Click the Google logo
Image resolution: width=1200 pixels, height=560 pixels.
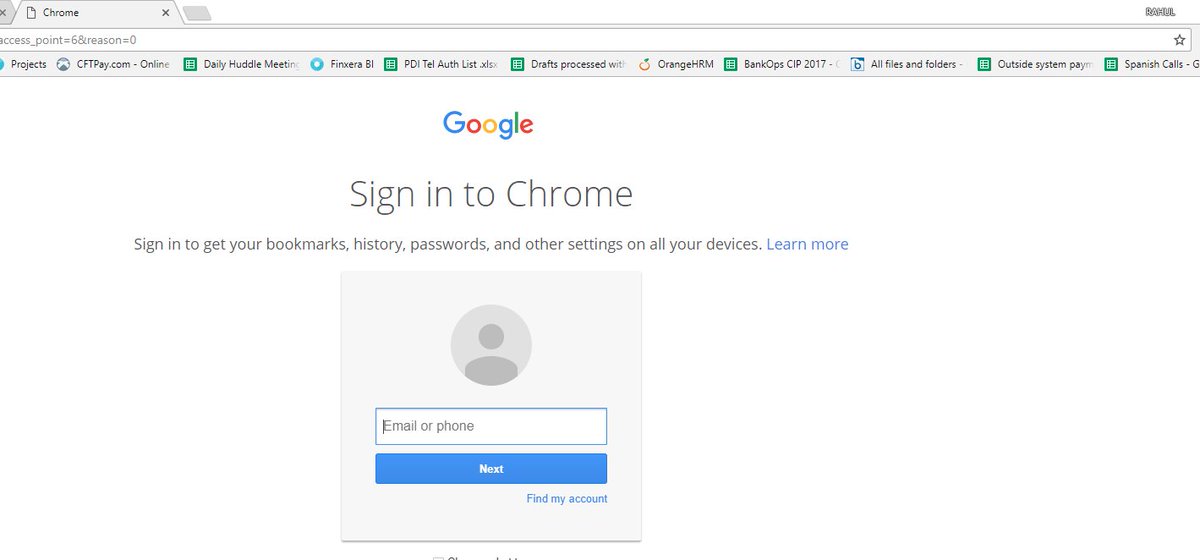coord(488,124)
